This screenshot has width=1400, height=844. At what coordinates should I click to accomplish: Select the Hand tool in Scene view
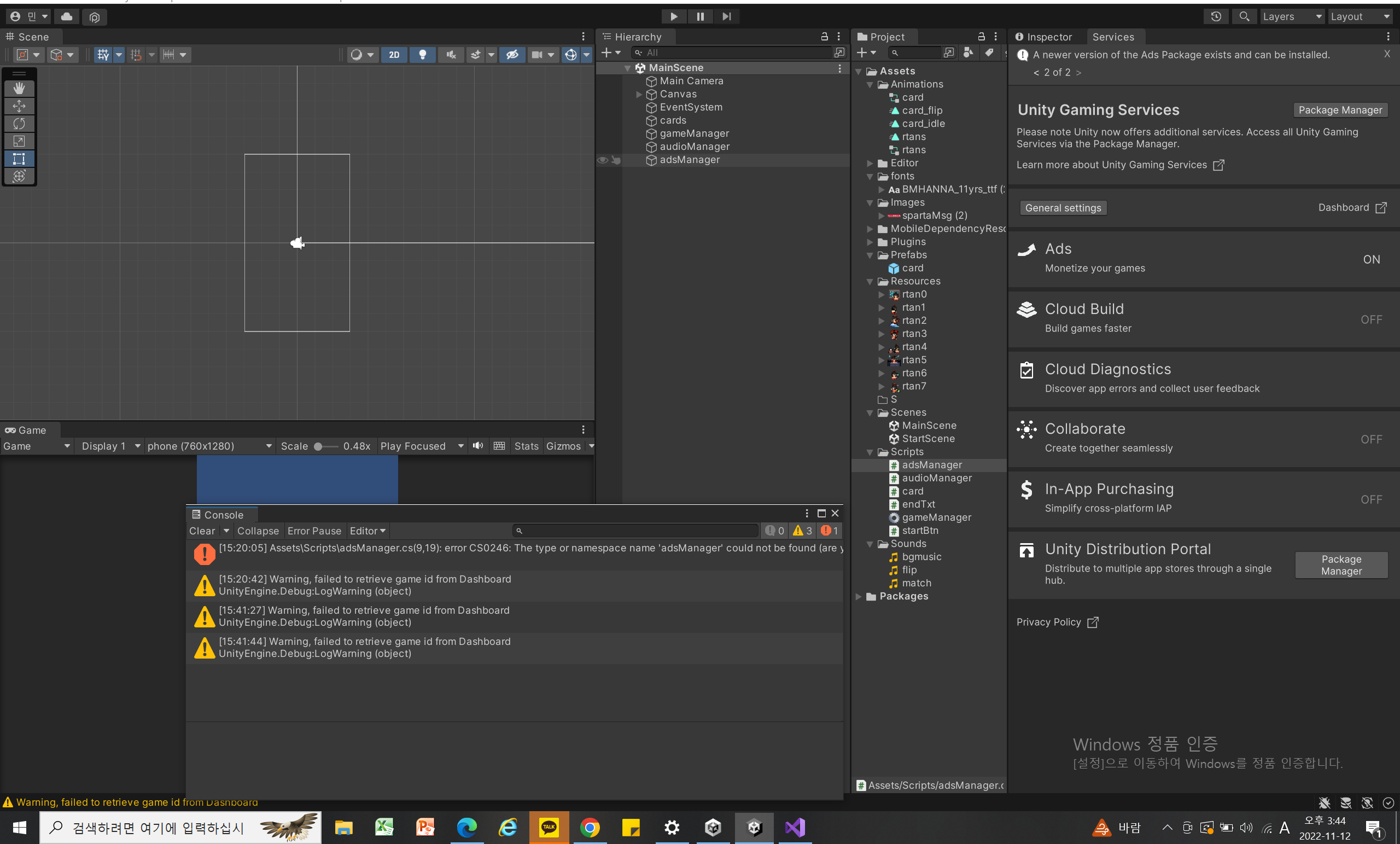tap(19, 88)
